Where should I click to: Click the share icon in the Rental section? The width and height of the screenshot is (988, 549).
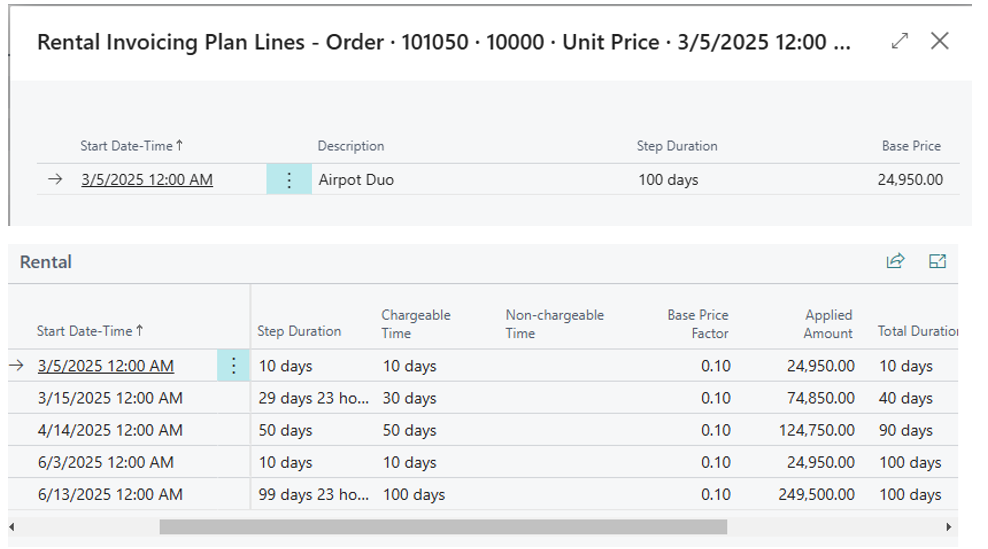(895, 261)
